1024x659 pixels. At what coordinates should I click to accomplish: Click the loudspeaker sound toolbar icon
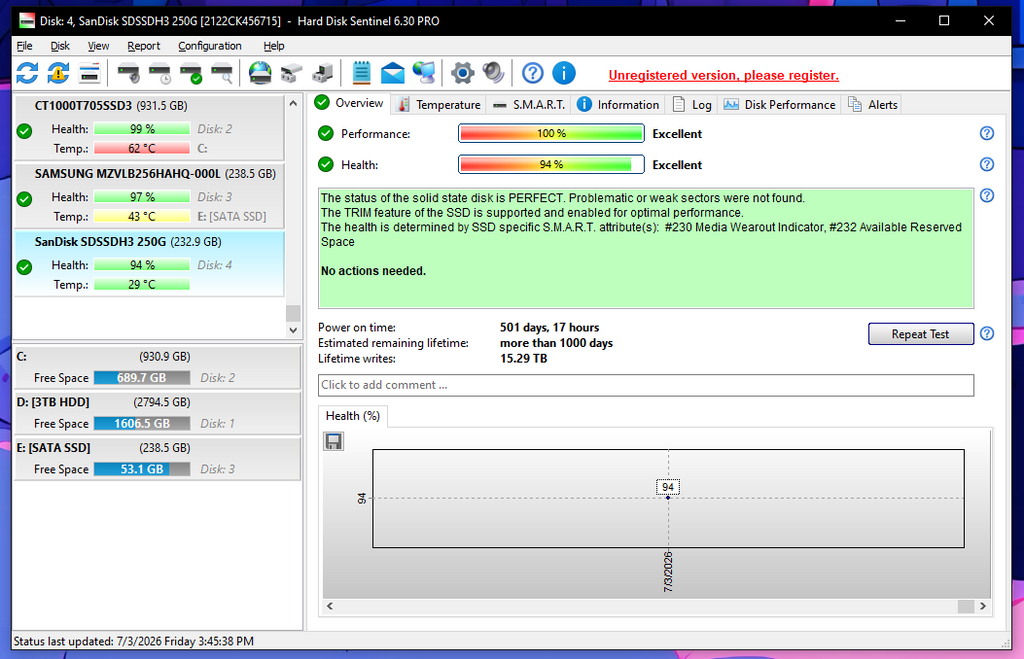(494, 73)
